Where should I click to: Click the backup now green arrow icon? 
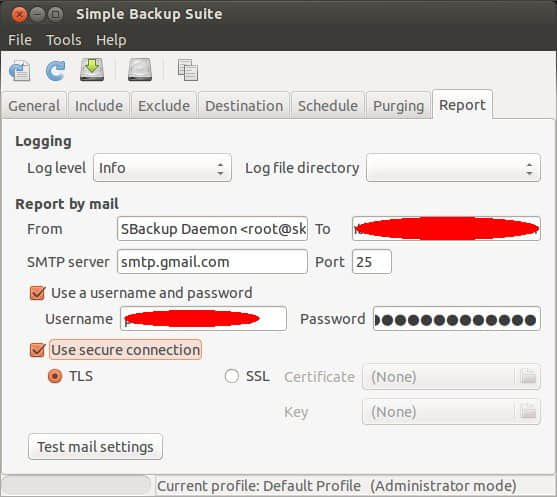92,70
